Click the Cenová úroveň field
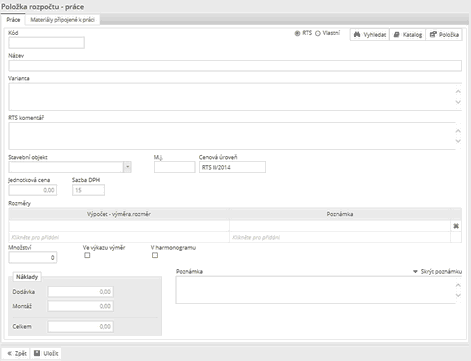This screenshot has width=471, height=361. (x=232, y=167)
